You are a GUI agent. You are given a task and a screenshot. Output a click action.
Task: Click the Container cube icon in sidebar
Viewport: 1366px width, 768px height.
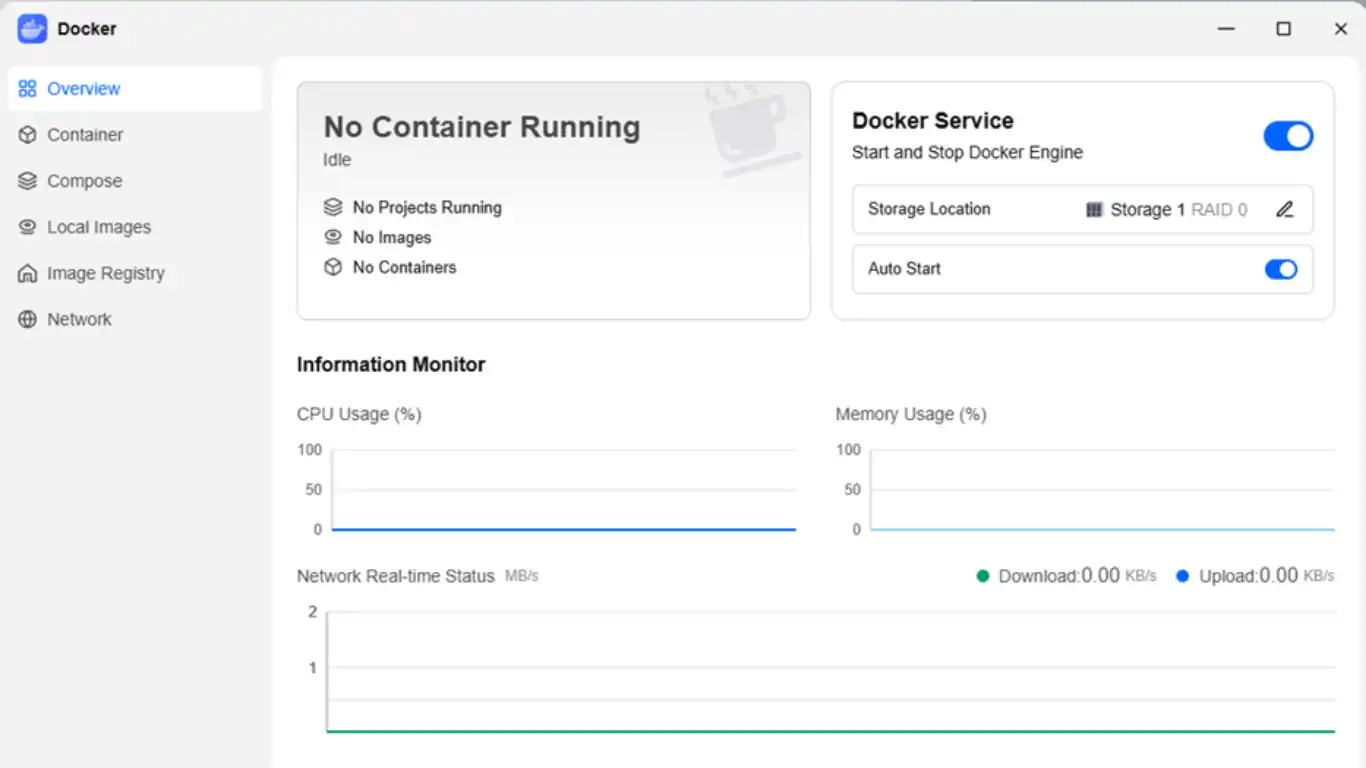27,135
